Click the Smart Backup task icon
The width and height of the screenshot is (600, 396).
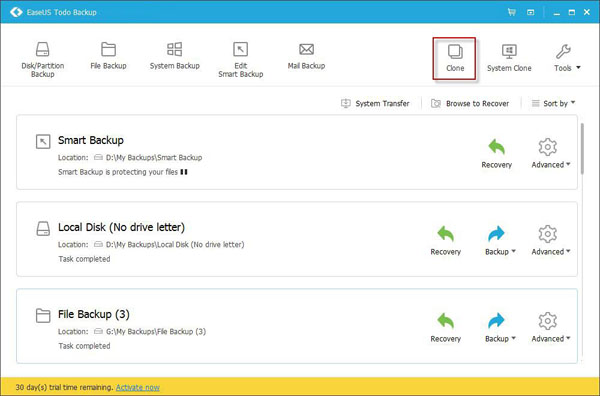(43, 141)
